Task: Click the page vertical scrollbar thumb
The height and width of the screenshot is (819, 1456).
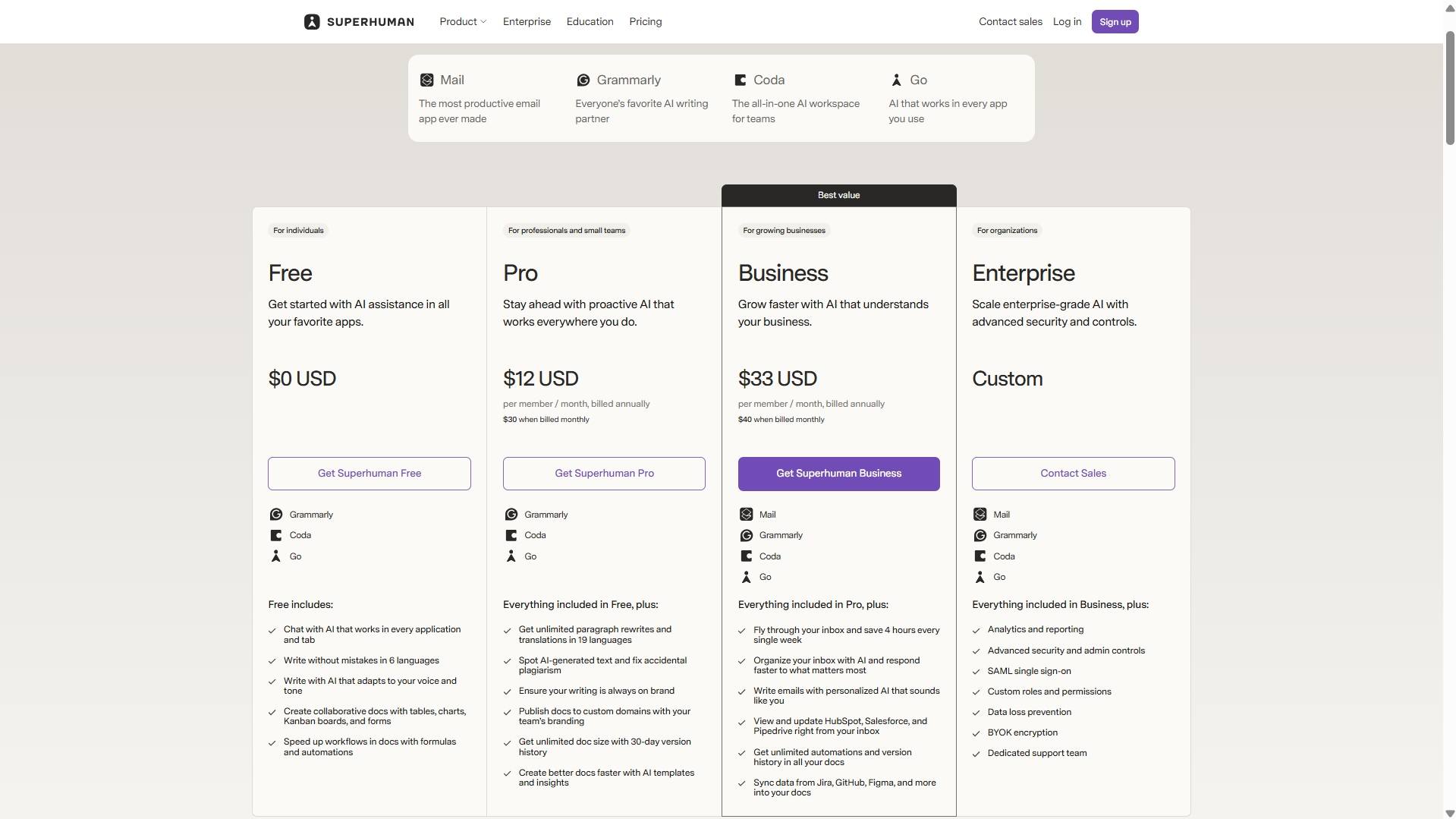Action: point(1450,87)
